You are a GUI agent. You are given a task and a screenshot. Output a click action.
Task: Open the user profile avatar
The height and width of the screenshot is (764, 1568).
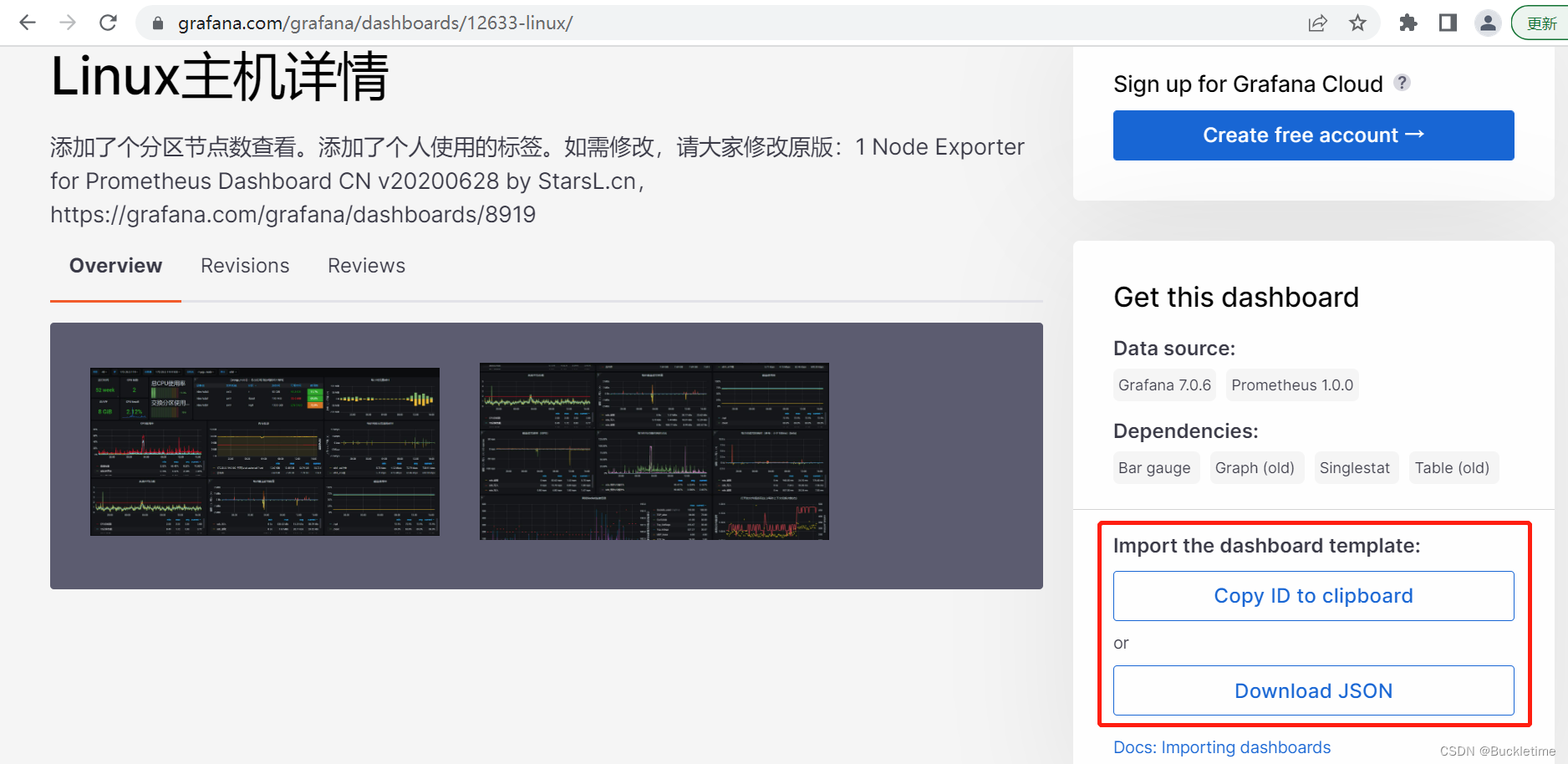click(x=1489, y=23)
